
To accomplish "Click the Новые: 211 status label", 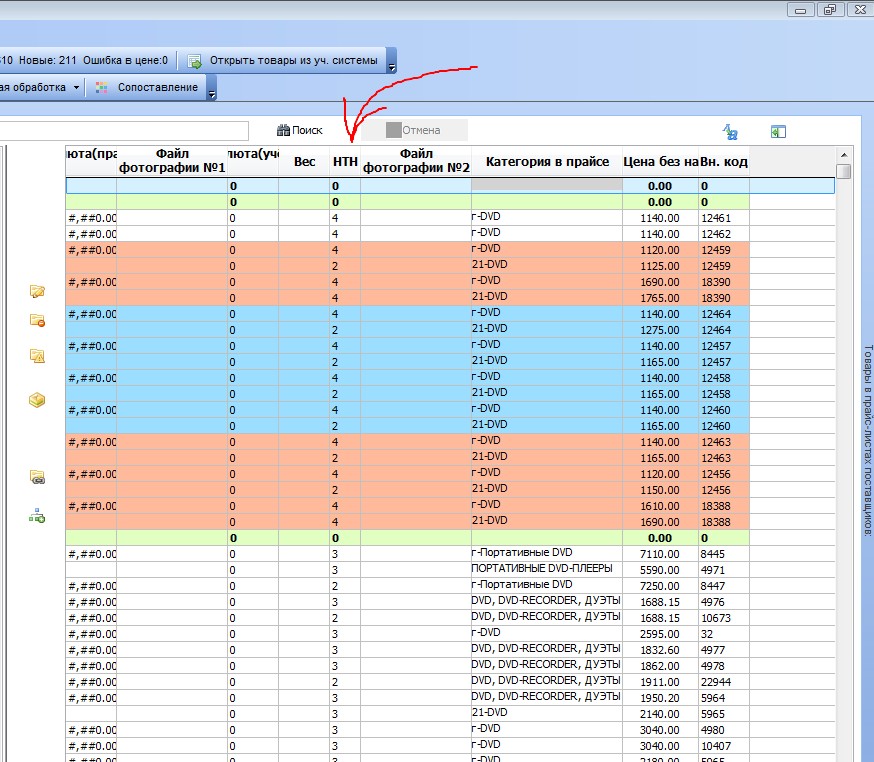I will tap(47, 60).
